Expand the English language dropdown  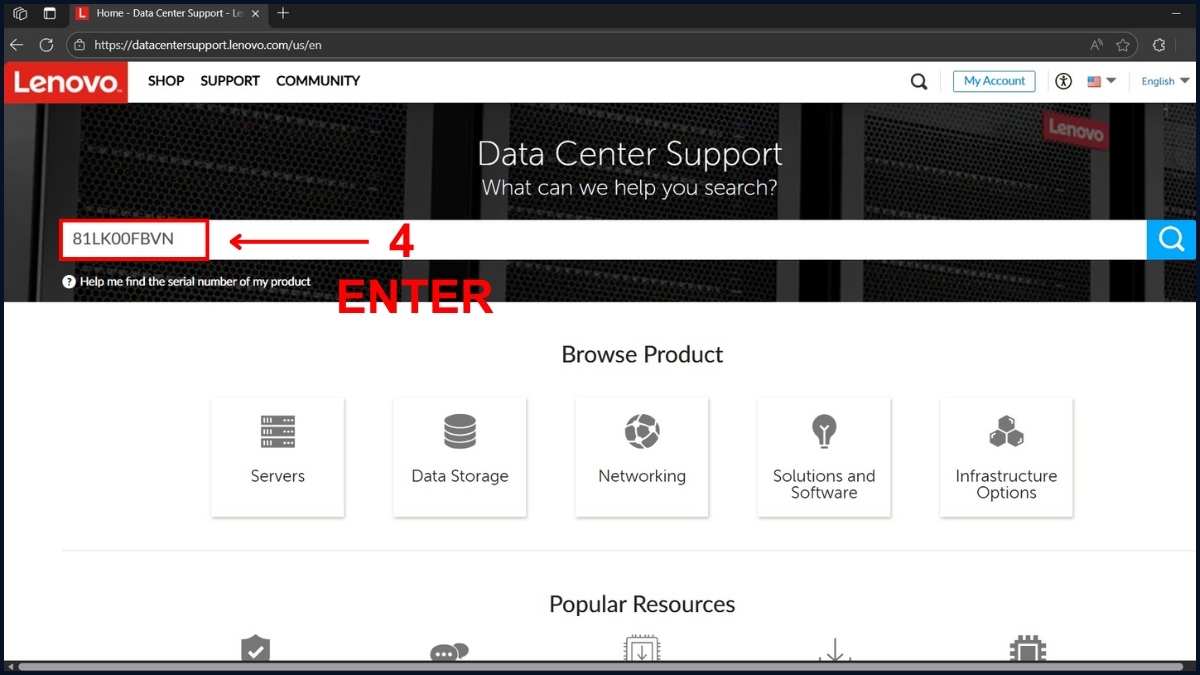click(1165, 82)
